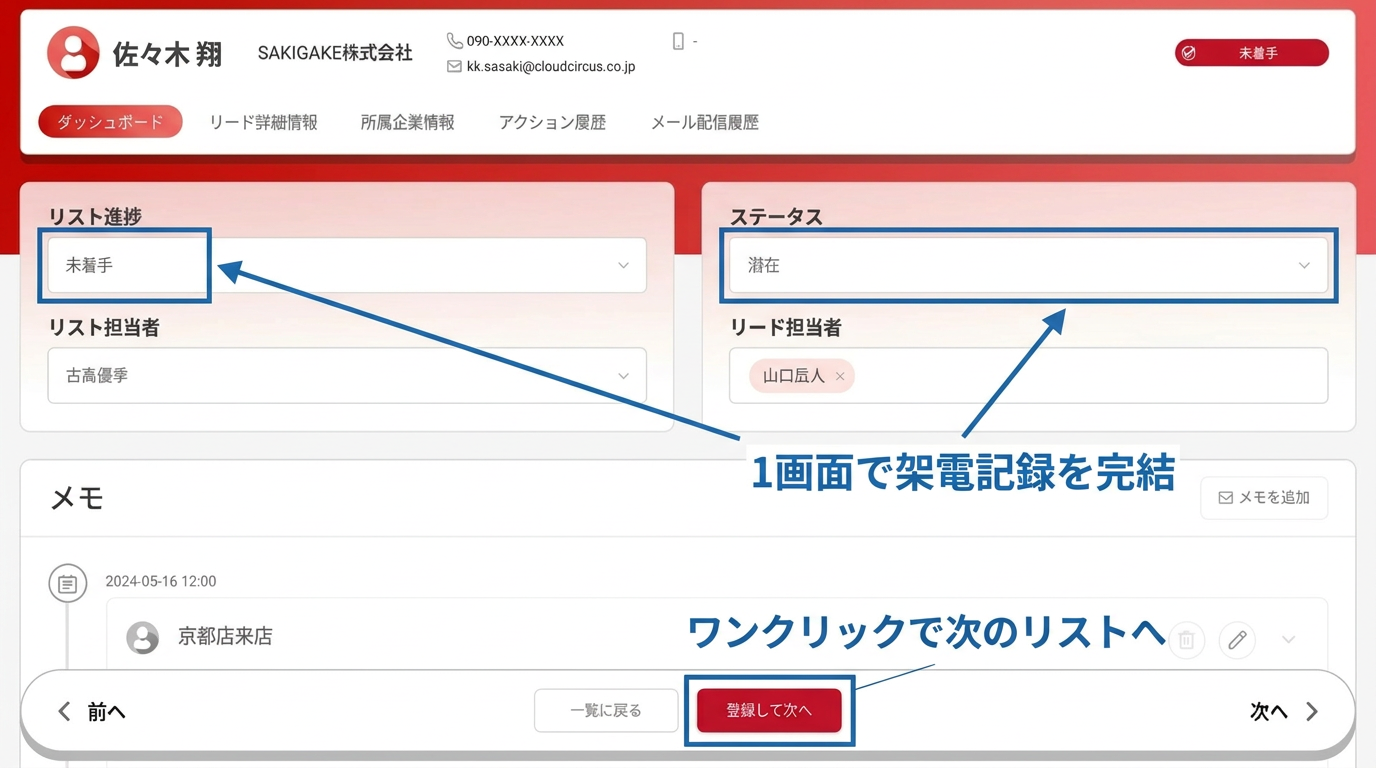Expand the 京都店来店 memo with the chevron
This screenshot has width=1376, height=768.
[1288, 639]
